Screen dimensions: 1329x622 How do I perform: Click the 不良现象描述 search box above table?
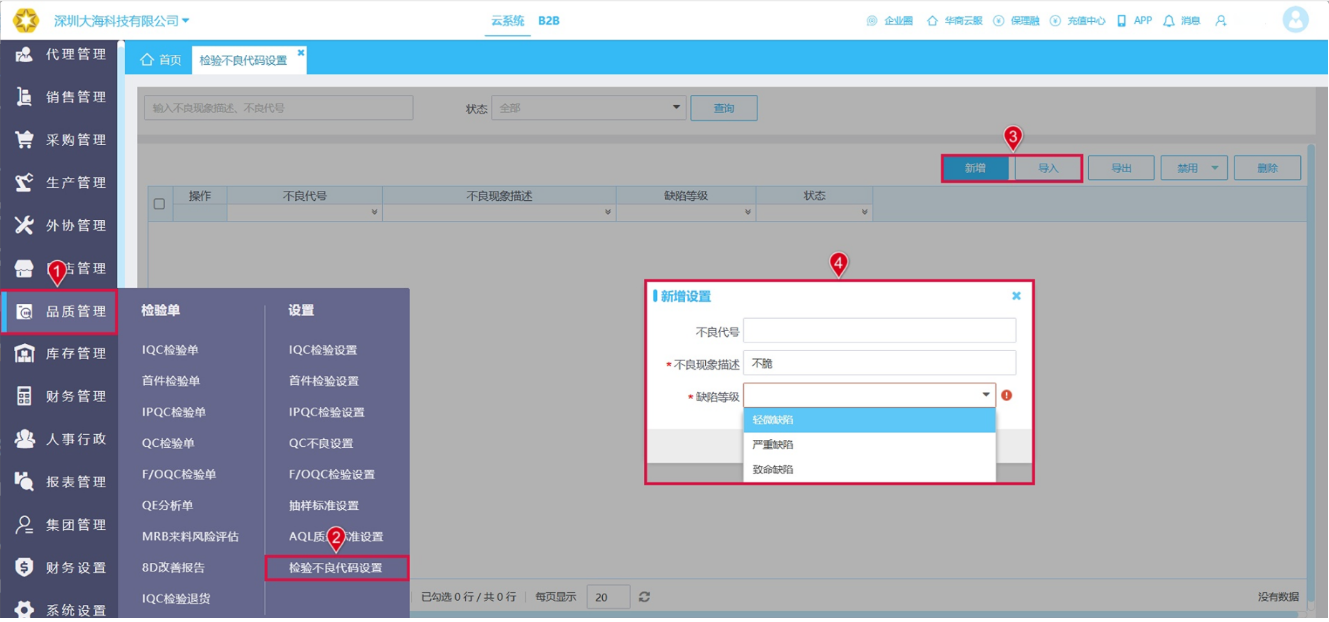tap(278, 108)
